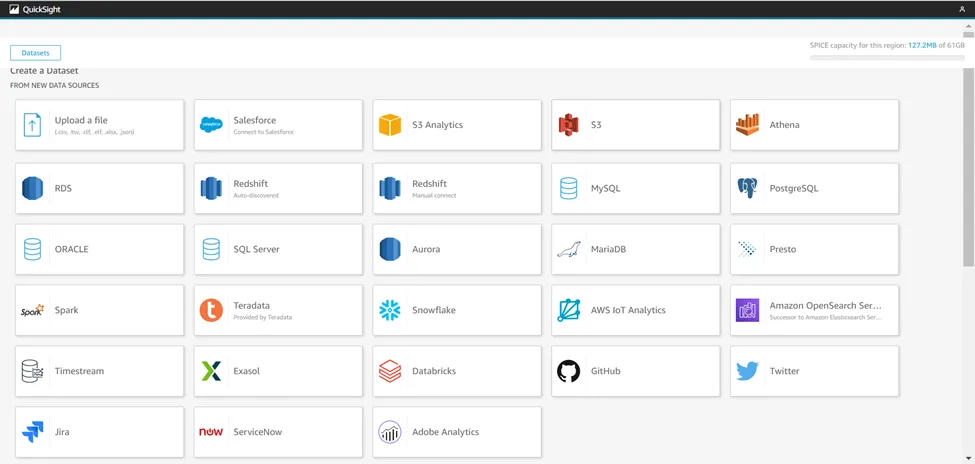Select the Aurora card label
Image resolution: width=975 pixels, height=464 pixels.
pyautogui.click(x=426, y=249)
